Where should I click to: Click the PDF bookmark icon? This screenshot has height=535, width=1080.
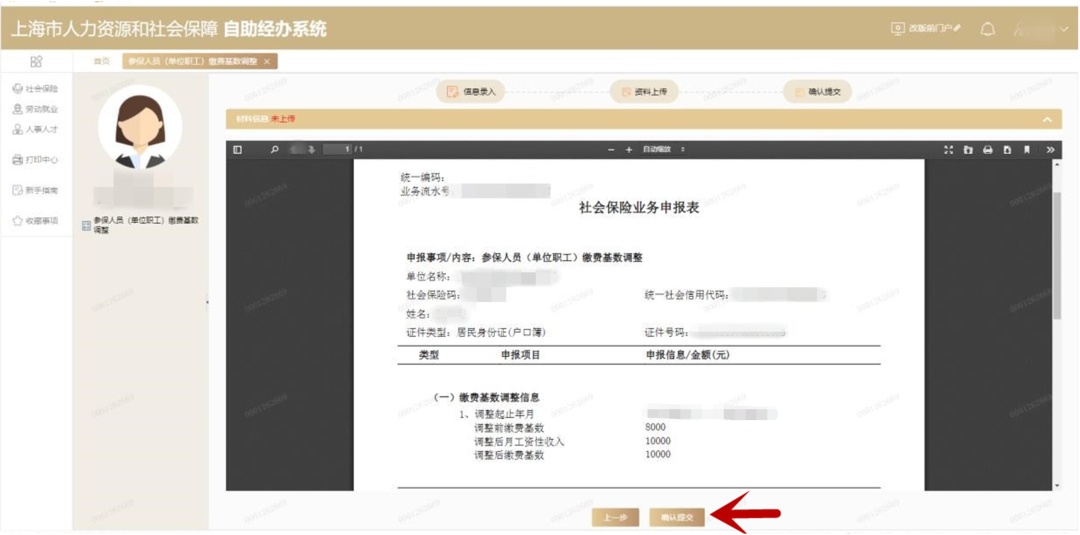coord(1027,150)
